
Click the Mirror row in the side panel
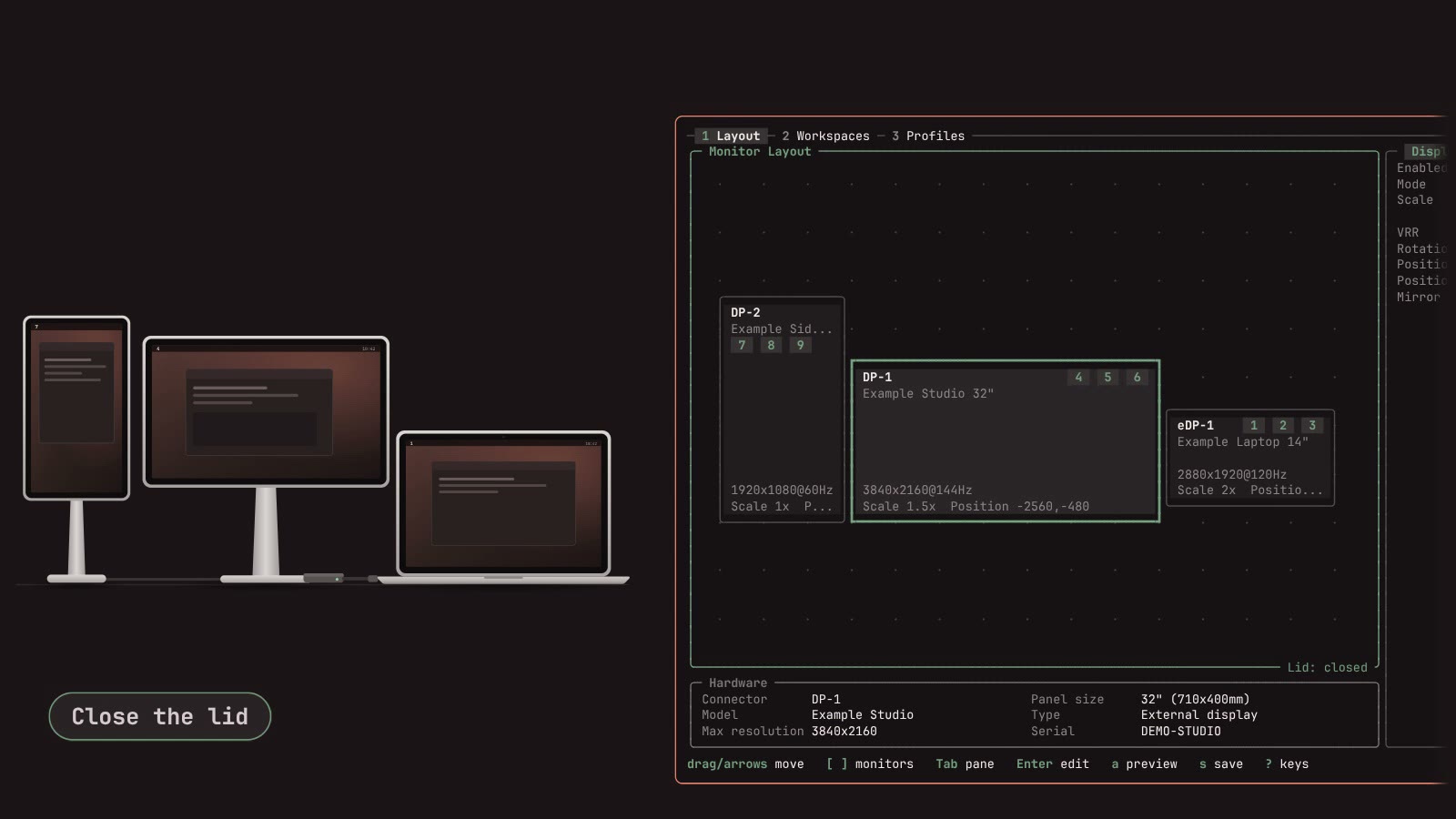[1421, 297]
